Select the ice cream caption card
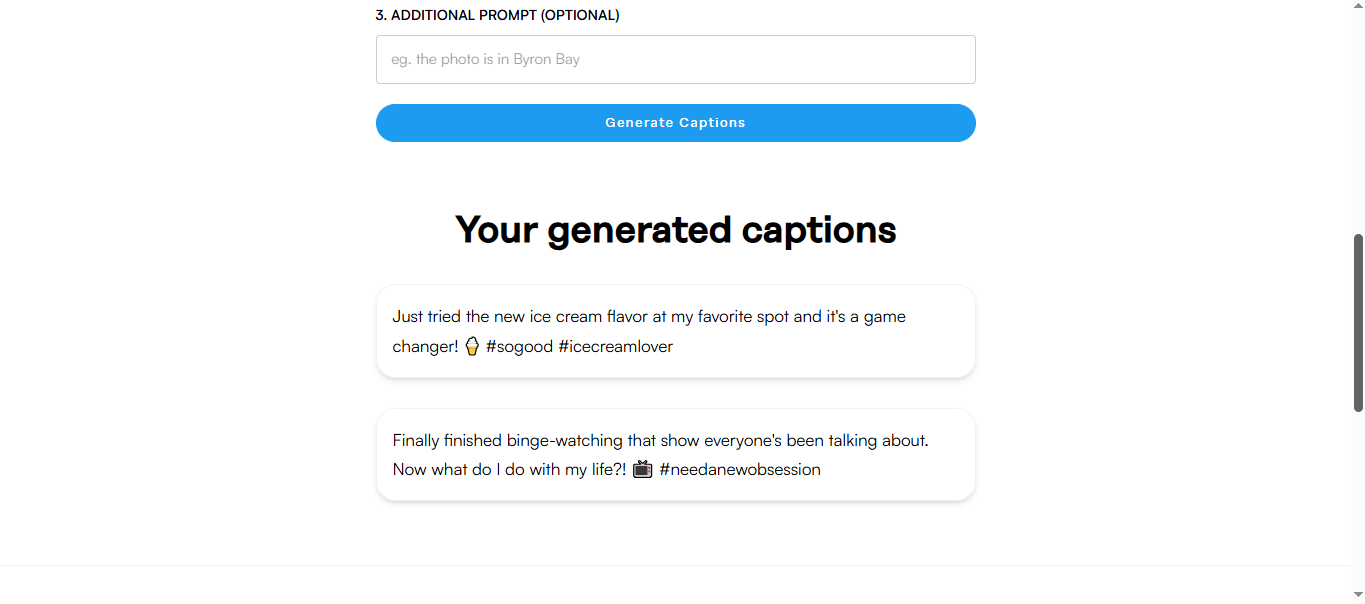The height and width of the screenshot is (604, 1365). coord(675,331)
